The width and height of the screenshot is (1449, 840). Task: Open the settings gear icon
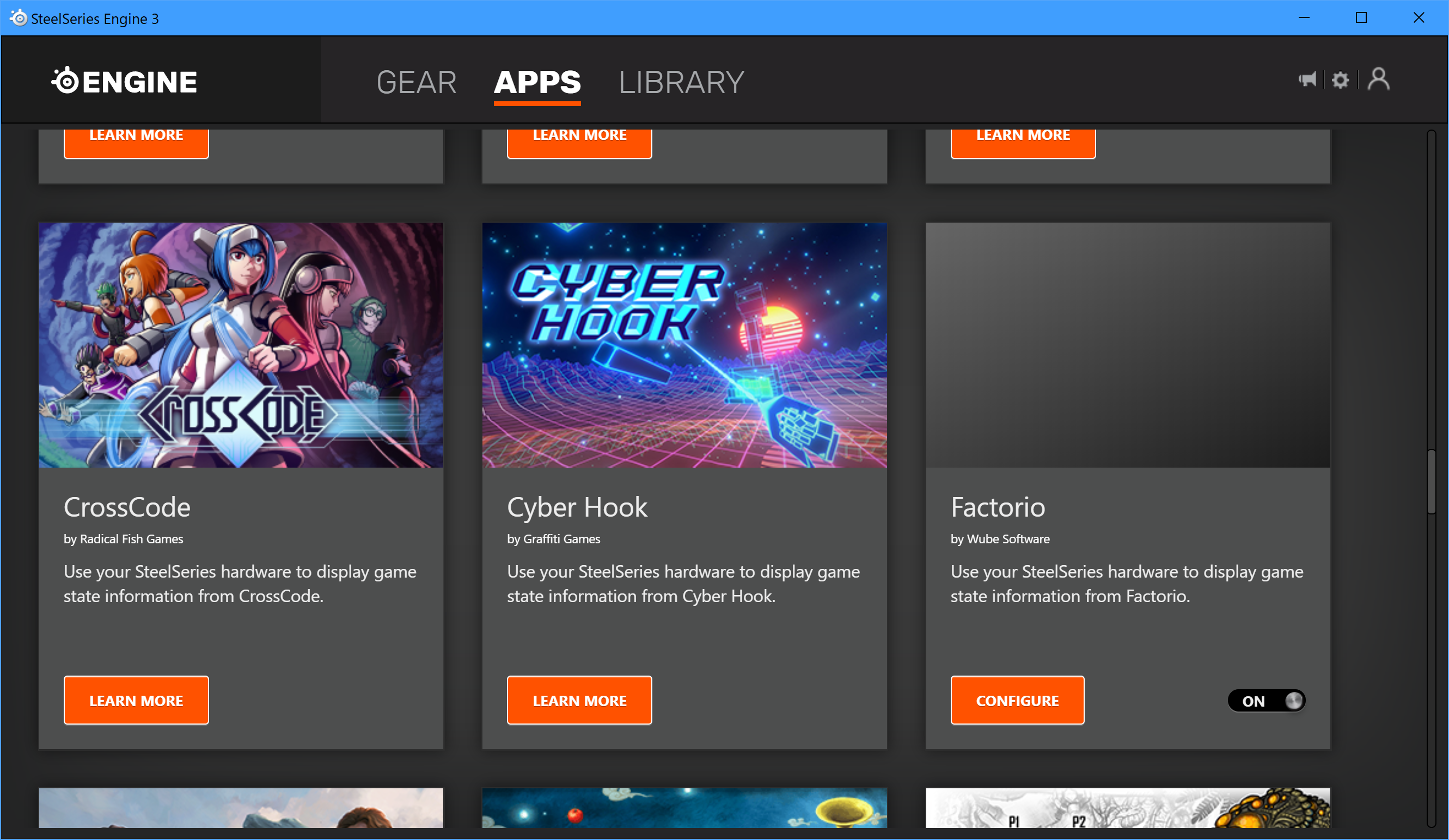(x=1340, y=80)
